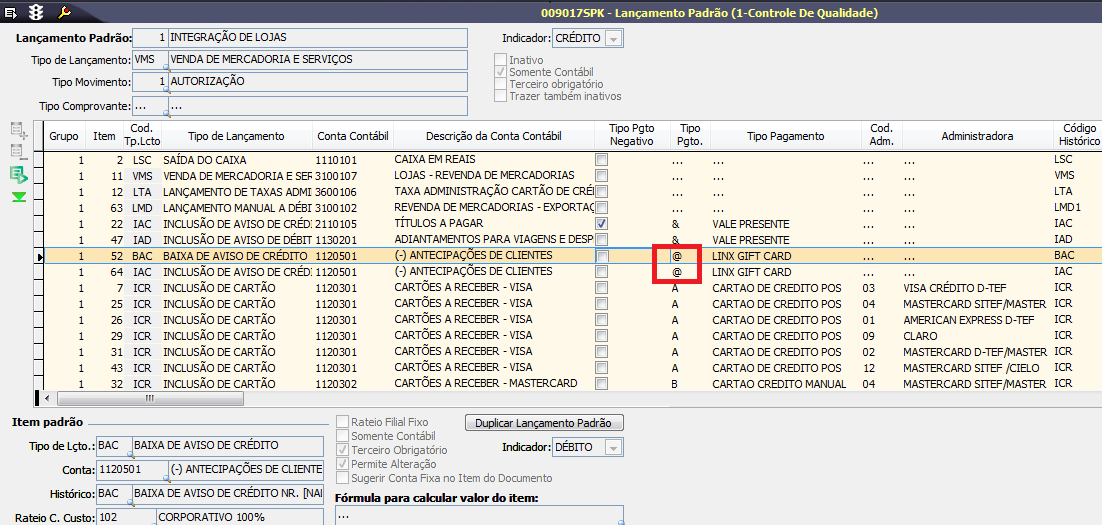
Task: Check Tipo Pgto Negativo for SAÍDA DO CAIXA row
Action: coord(602,160)
